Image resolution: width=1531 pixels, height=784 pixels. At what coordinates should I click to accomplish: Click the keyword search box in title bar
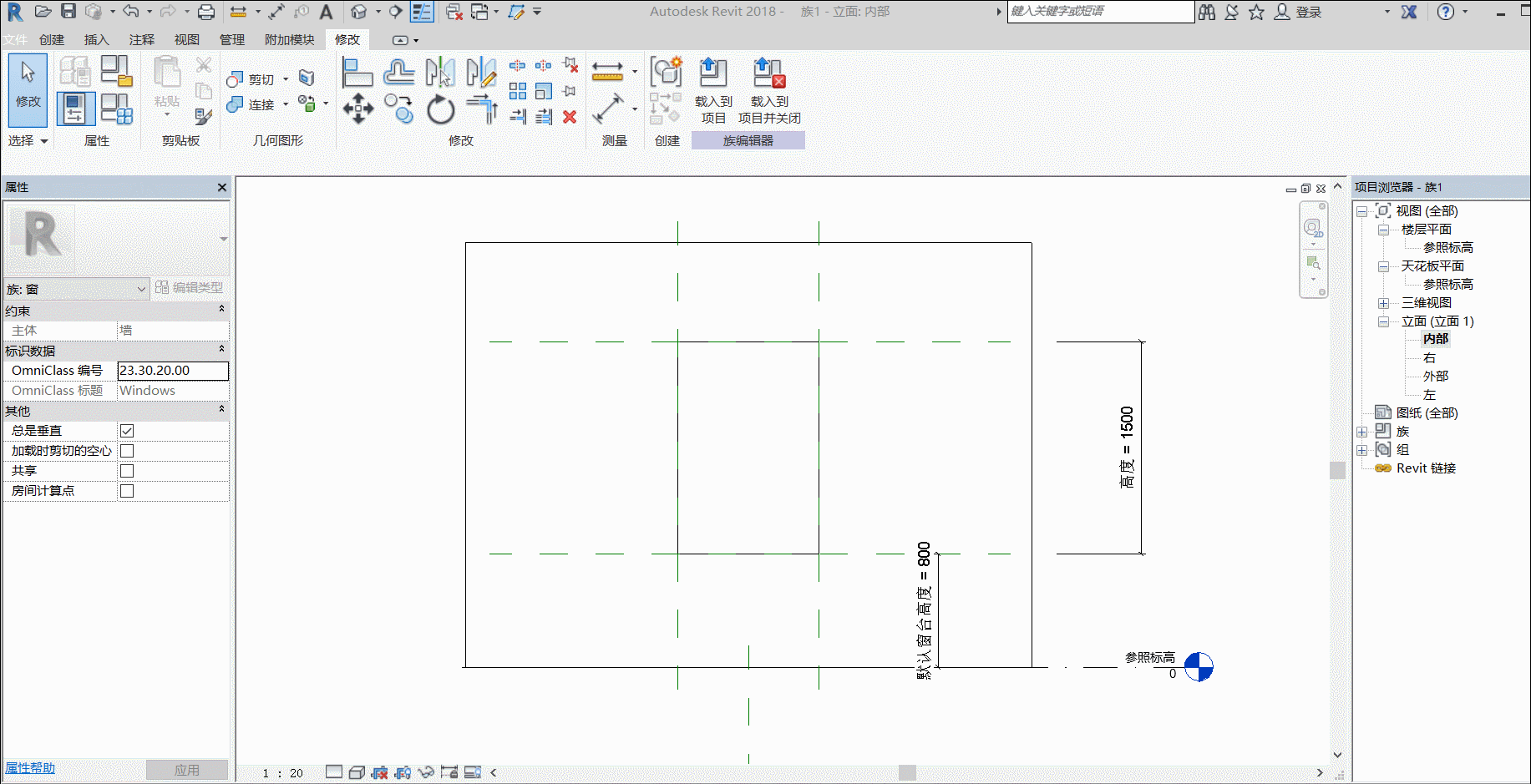pyautogui.click(x=1101, y=12)
